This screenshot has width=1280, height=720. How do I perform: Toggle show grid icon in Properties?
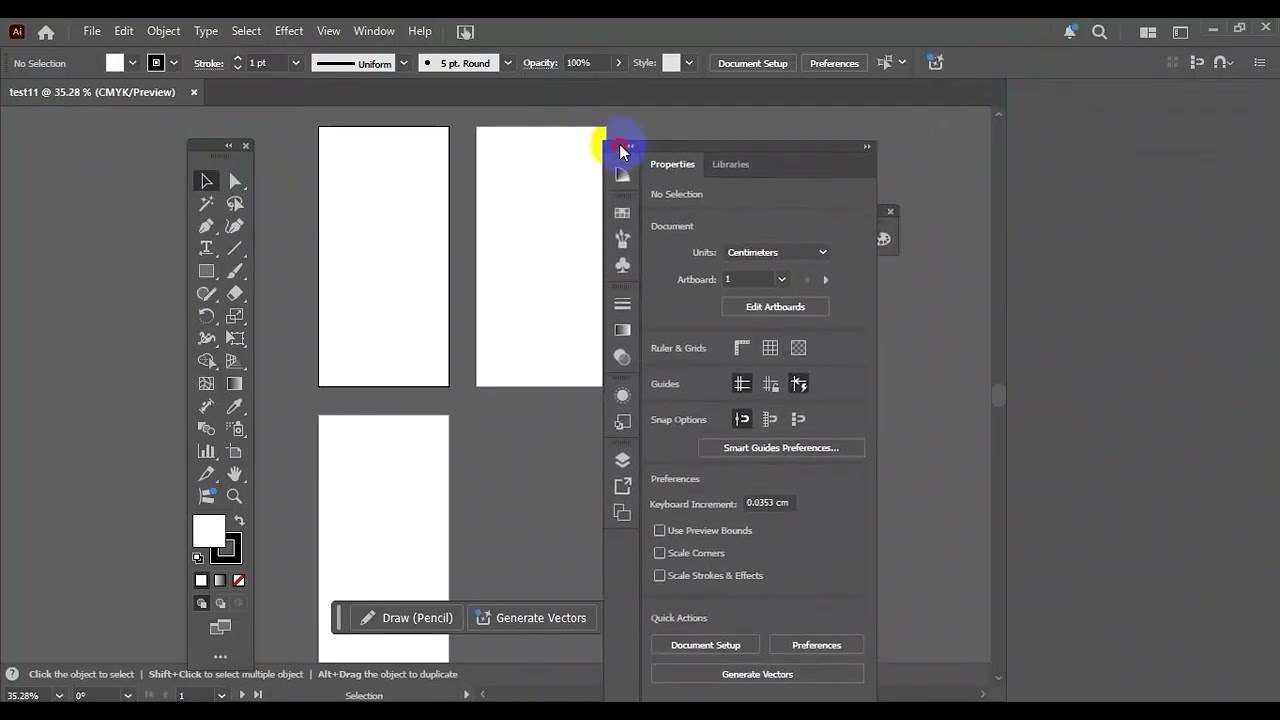(x=770, y=348)
